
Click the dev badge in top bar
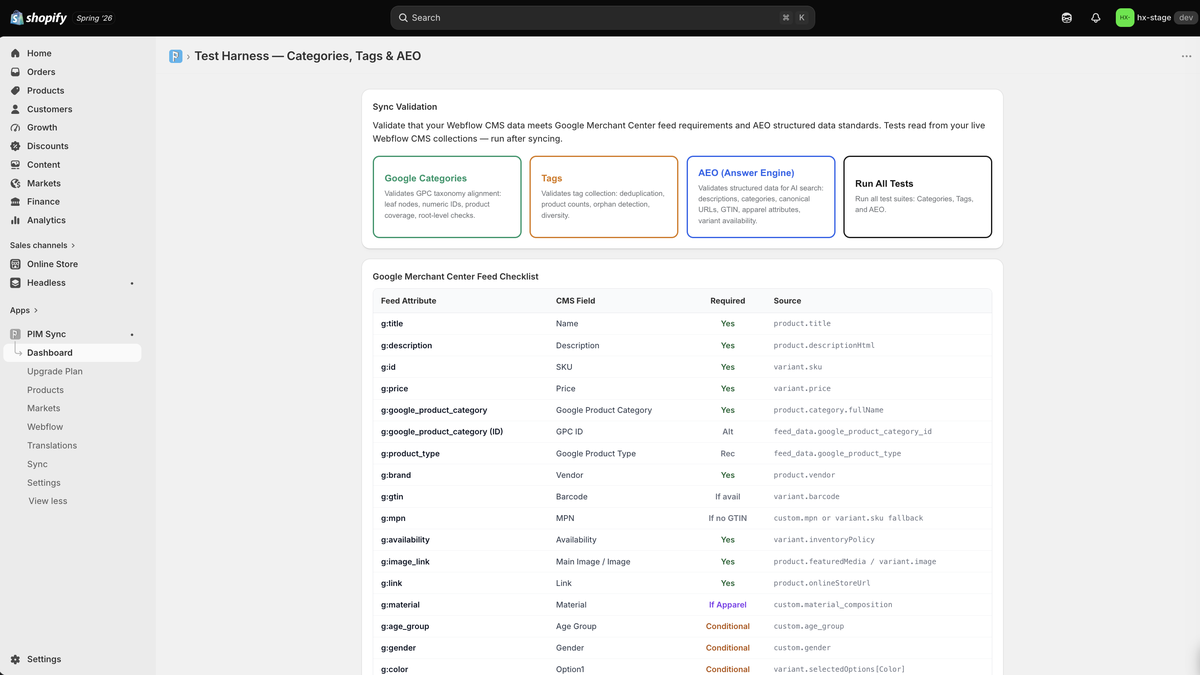pos(1184,18)
